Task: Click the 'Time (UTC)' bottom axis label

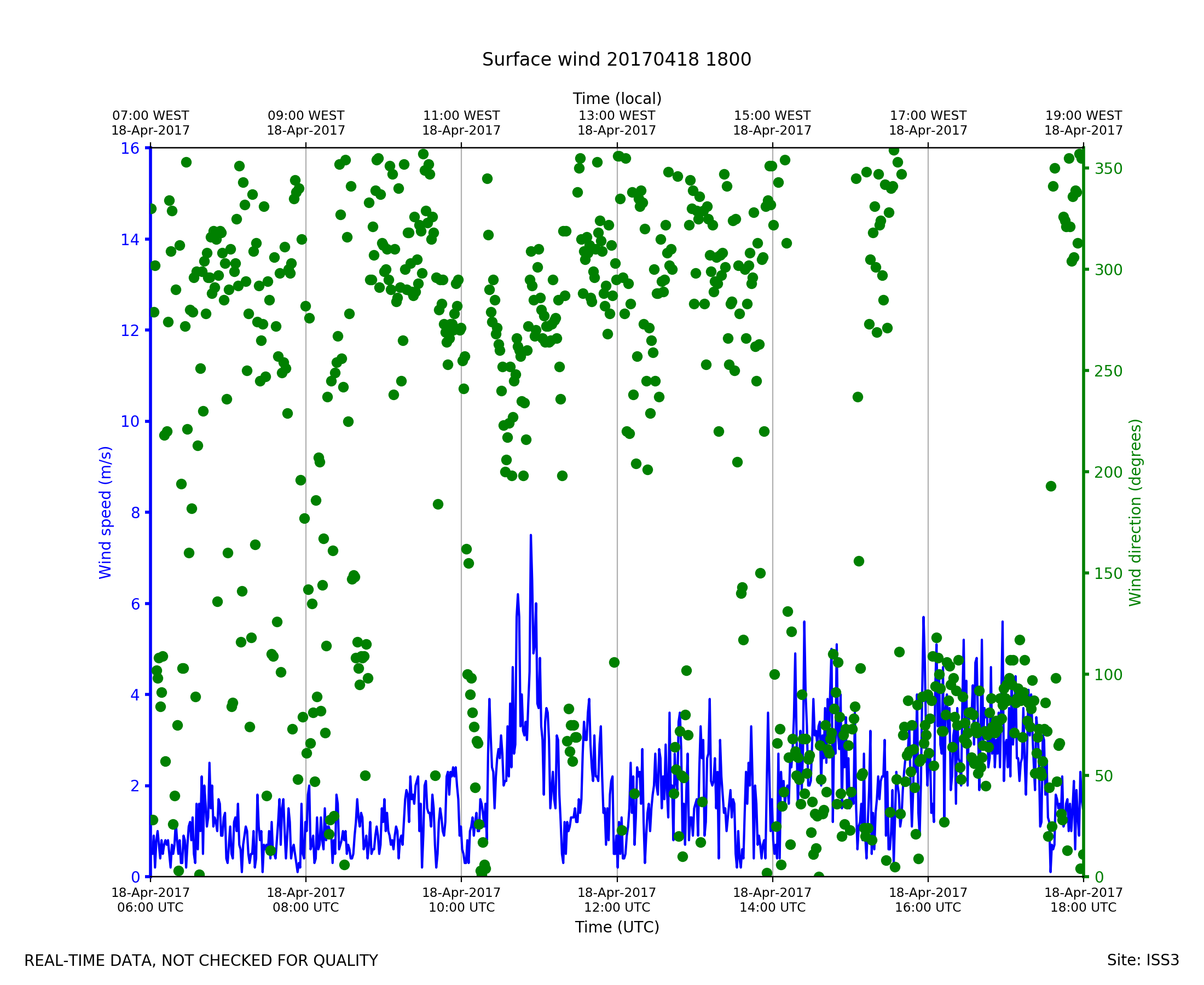Action: 617,927
